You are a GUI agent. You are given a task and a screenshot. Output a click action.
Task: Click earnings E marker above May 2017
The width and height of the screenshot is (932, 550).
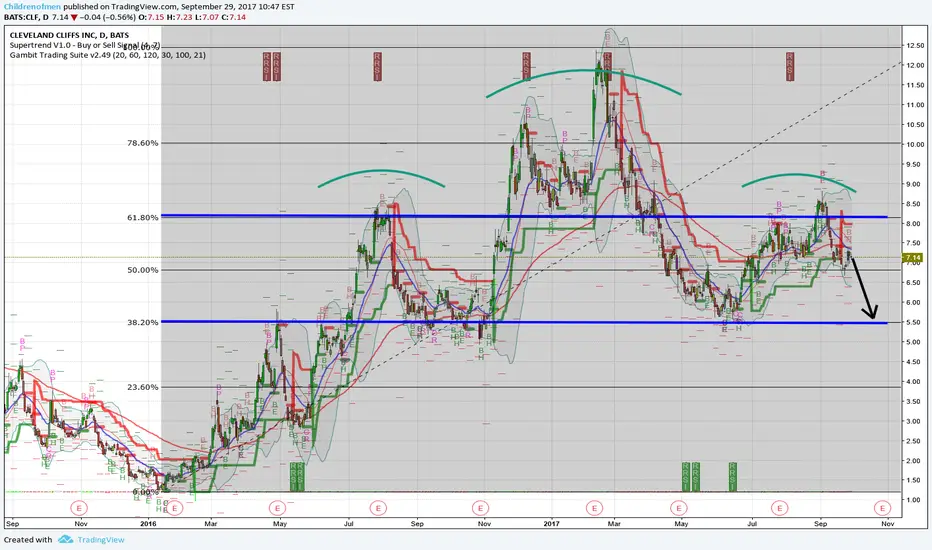click(679, 508)
